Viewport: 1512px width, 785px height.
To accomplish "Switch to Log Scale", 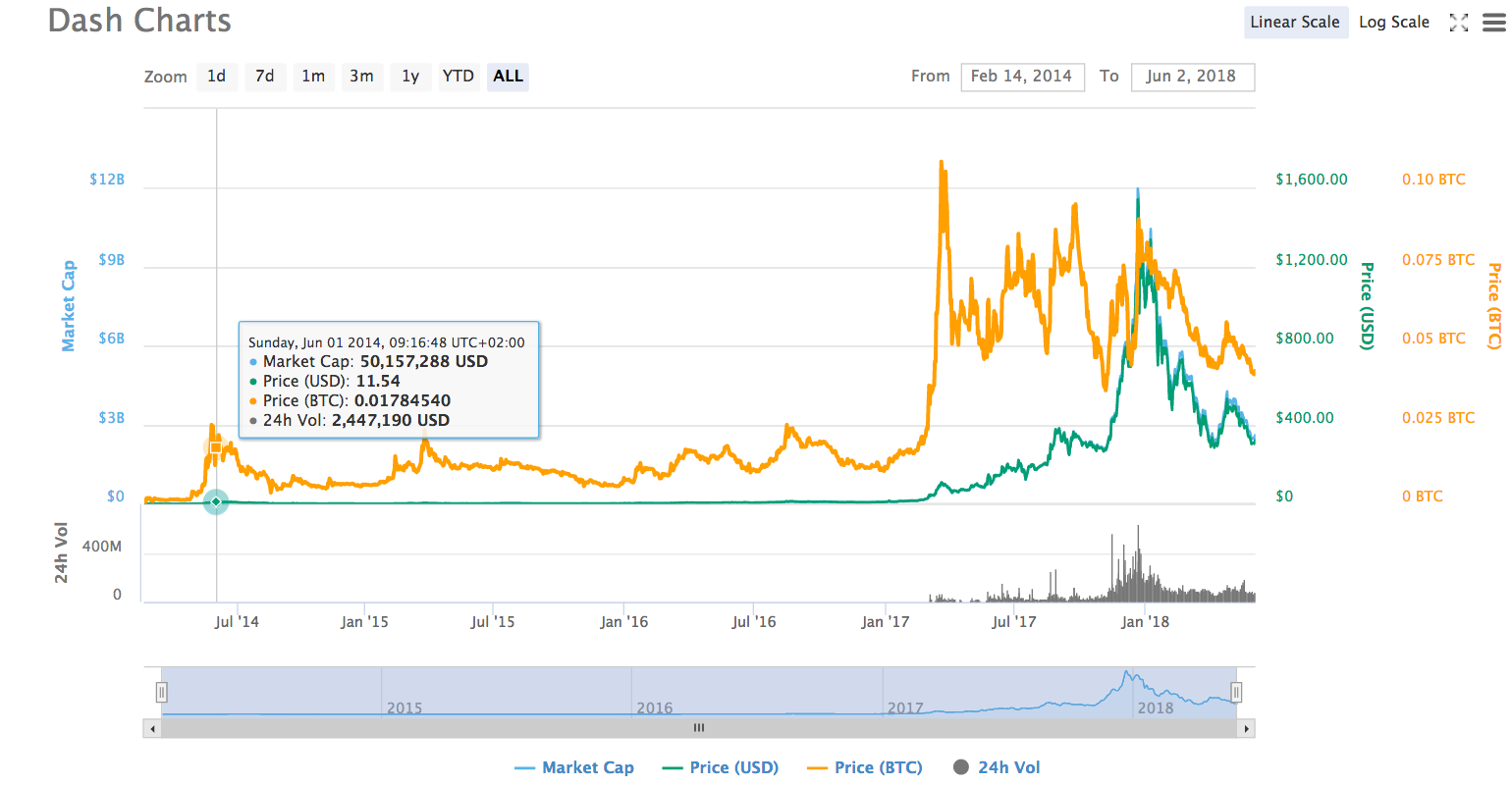I will 1394,23.
